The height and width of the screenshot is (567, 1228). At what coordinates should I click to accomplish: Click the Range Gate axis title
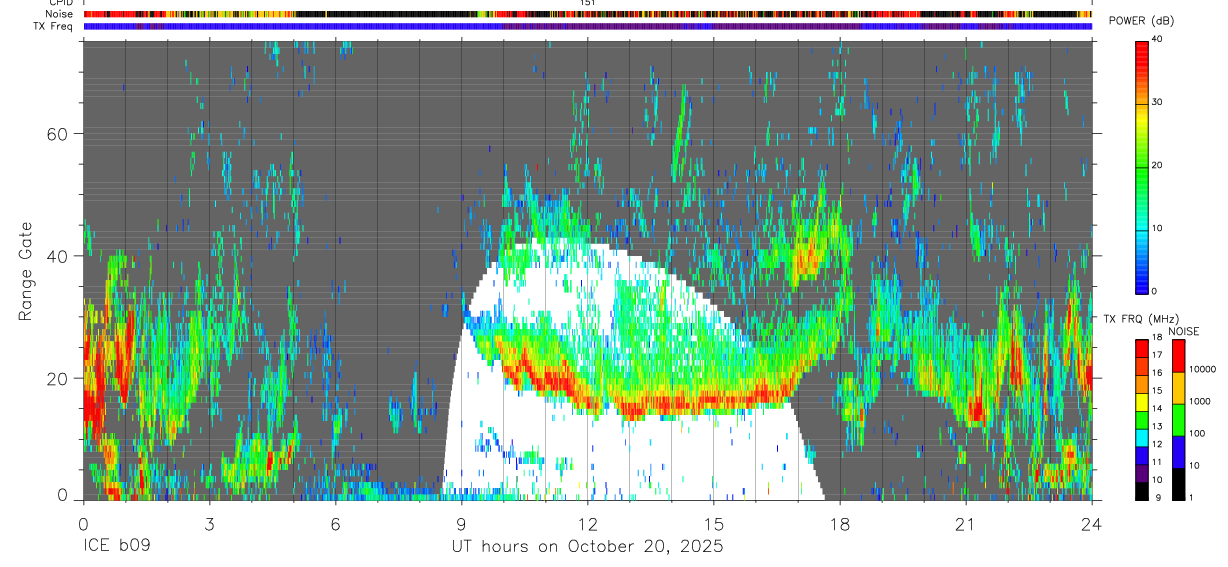[27, 272]
